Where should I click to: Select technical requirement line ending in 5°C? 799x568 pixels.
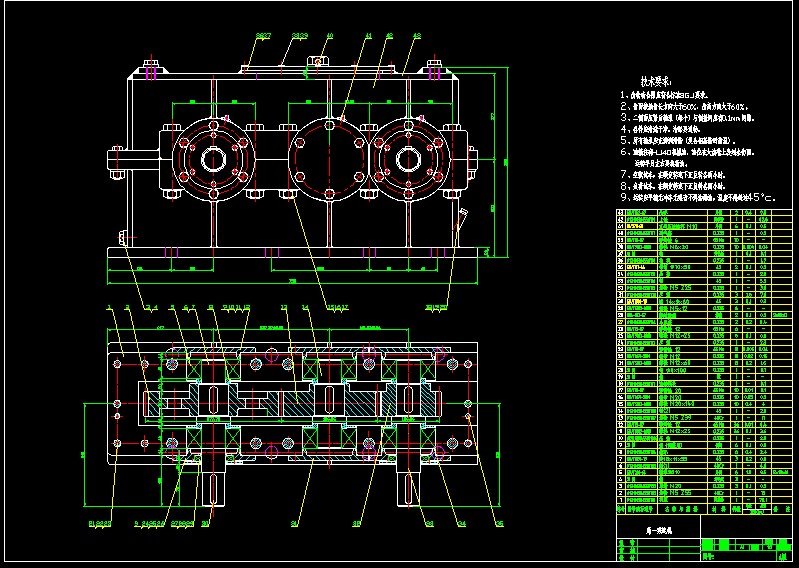click(x=697, y=197)
